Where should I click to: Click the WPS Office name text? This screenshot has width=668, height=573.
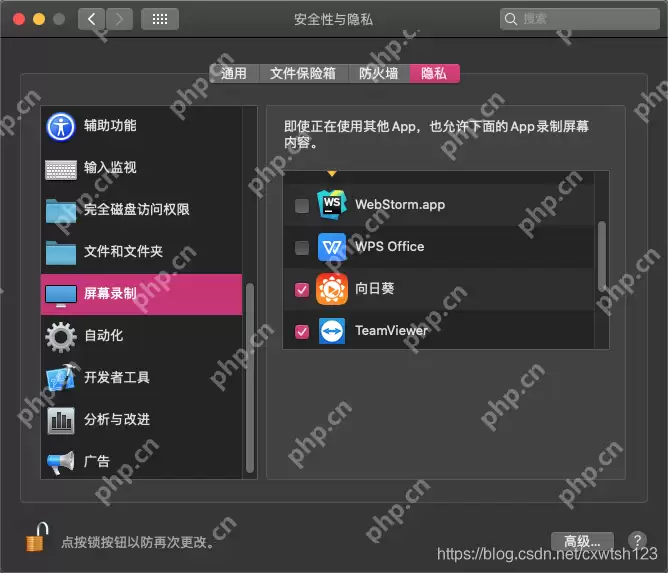coord(389,247)
